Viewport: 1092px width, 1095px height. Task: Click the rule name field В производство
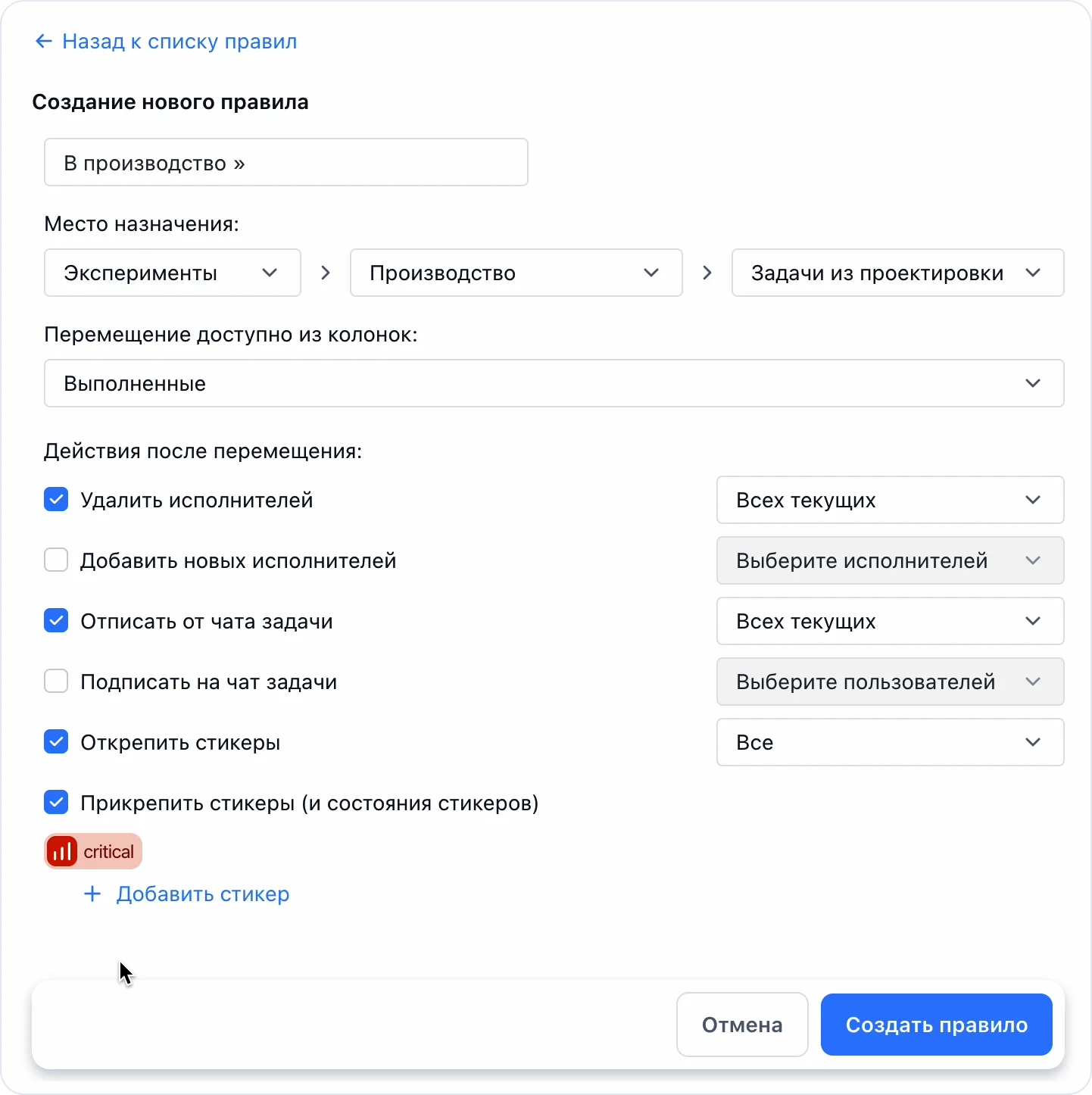click(286, 162)
